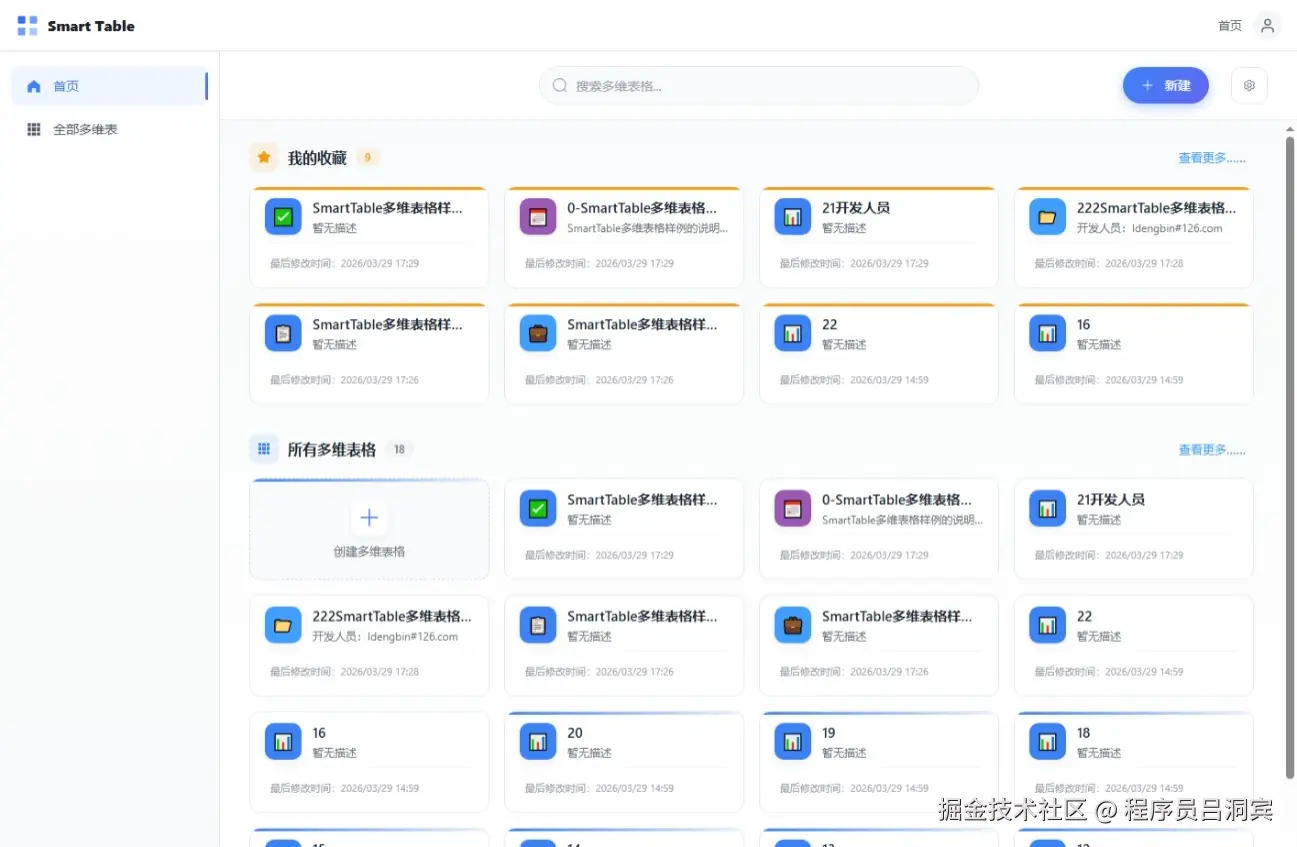Screen dimensions: 1297x847
Task: Click the 21开发人员 chart icon under 所有多维表格
Action: 1048,509
